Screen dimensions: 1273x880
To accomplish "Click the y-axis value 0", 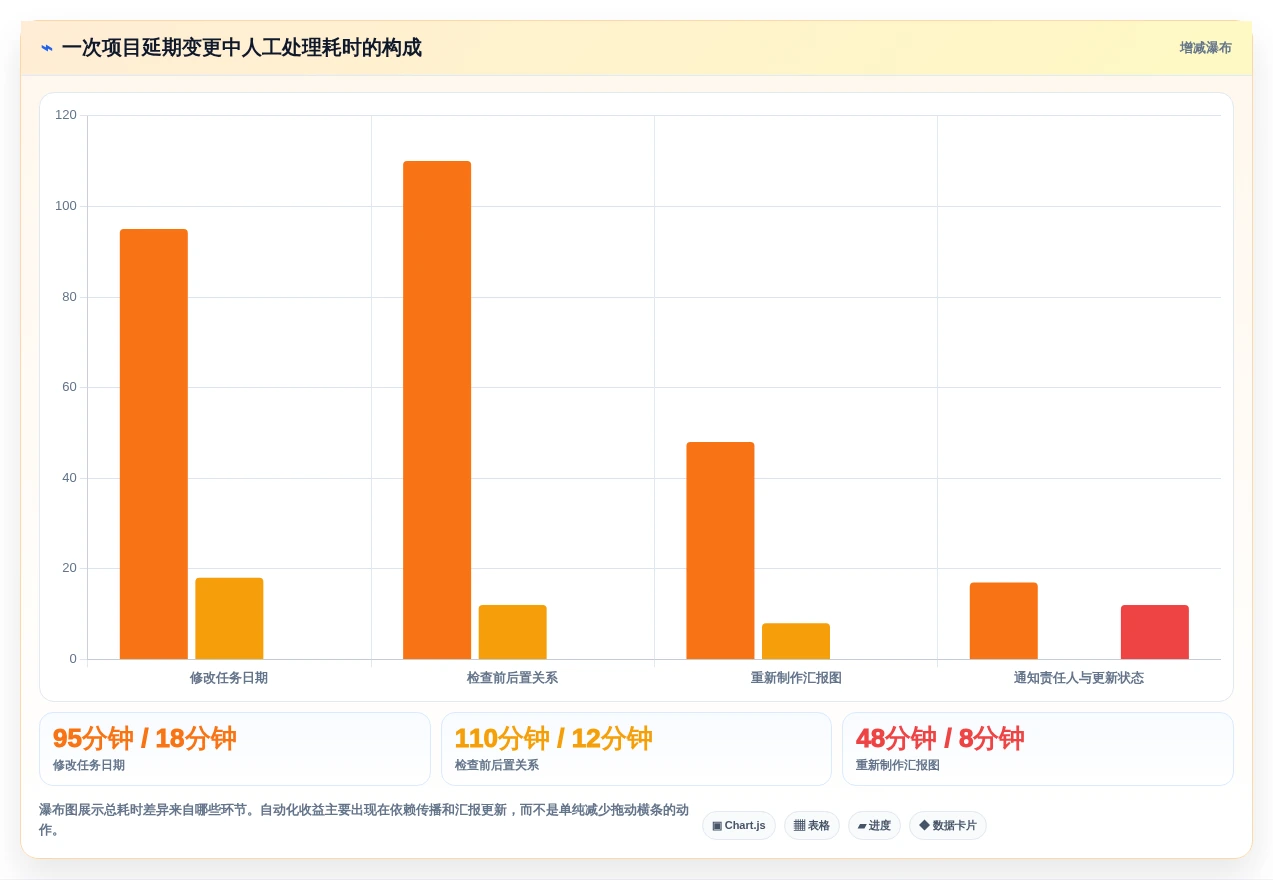I will pyautogui.click(x=73, y=659).
